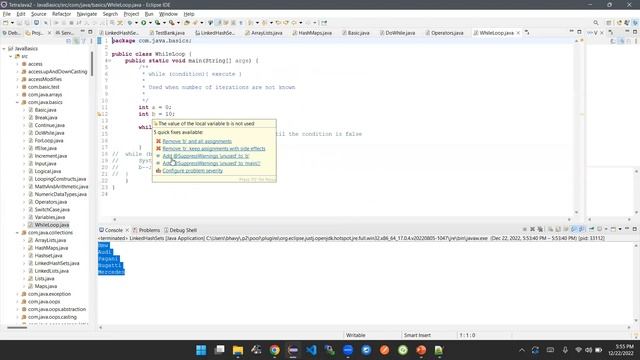Click Add @SuppressWarnings 'unused' to 'b'
The width and height of the screenshot is (640, 360).
[206, 156]
